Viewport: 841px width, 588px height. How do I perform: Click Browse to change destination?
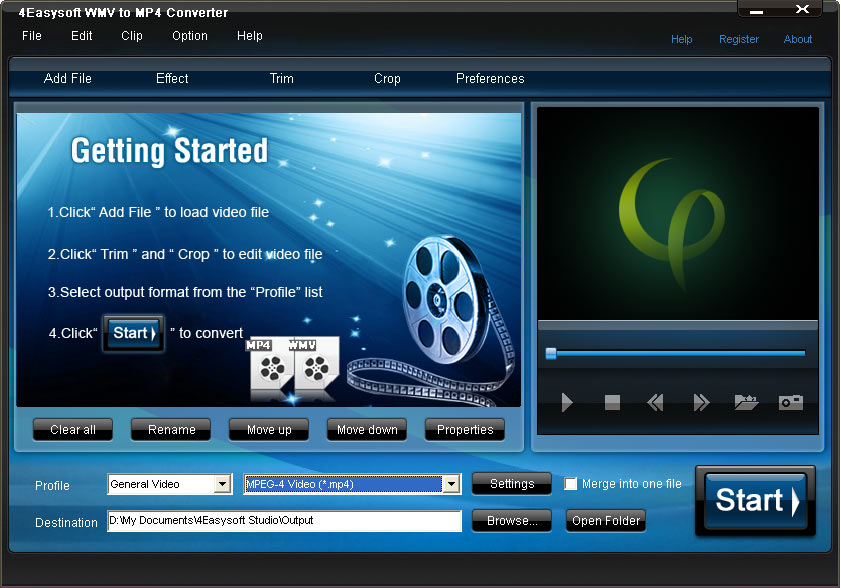pos(511,520)
